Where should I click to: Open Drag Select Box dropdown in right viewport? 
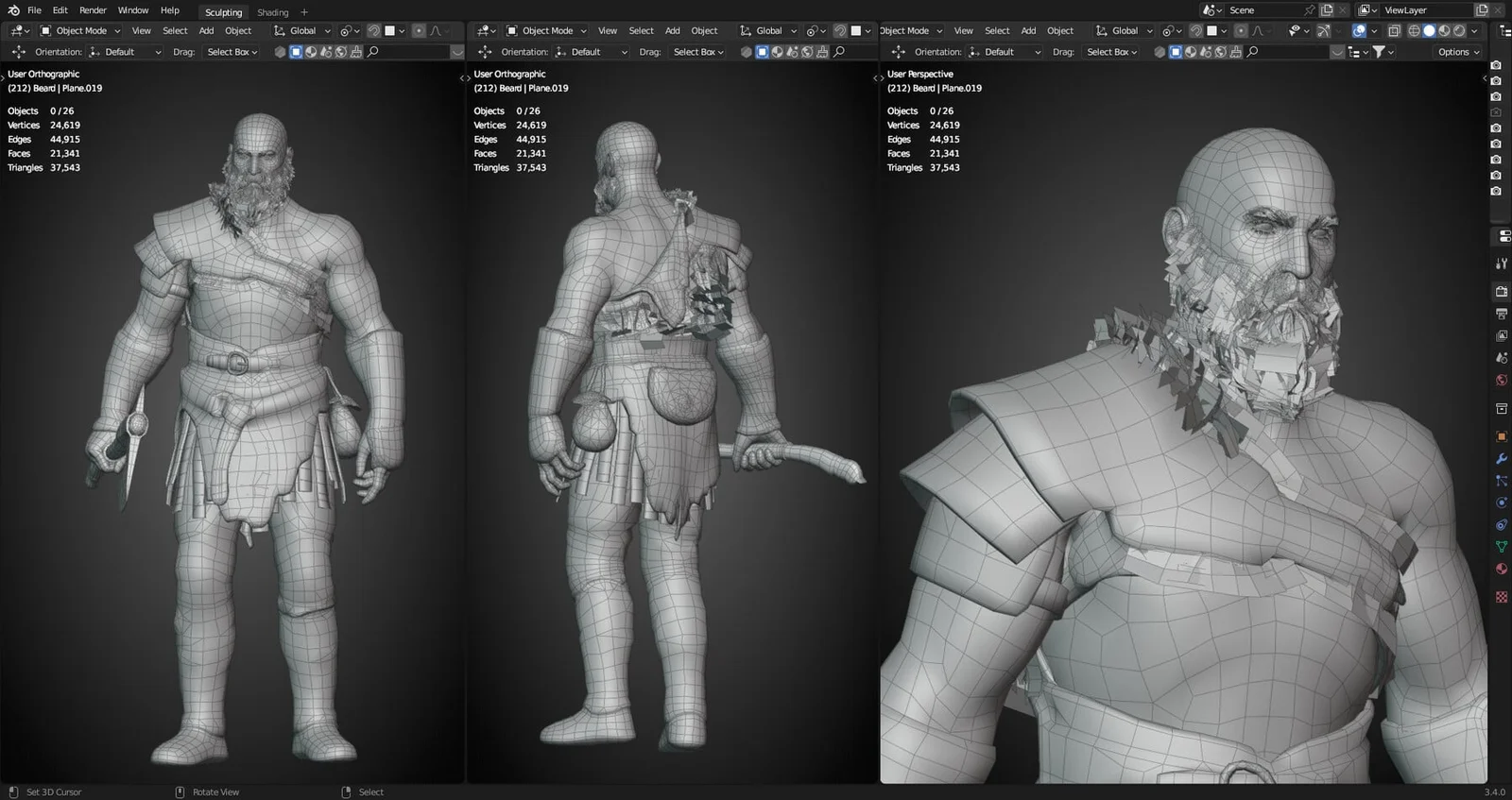pyautogui.click(x=1111, y=52)
